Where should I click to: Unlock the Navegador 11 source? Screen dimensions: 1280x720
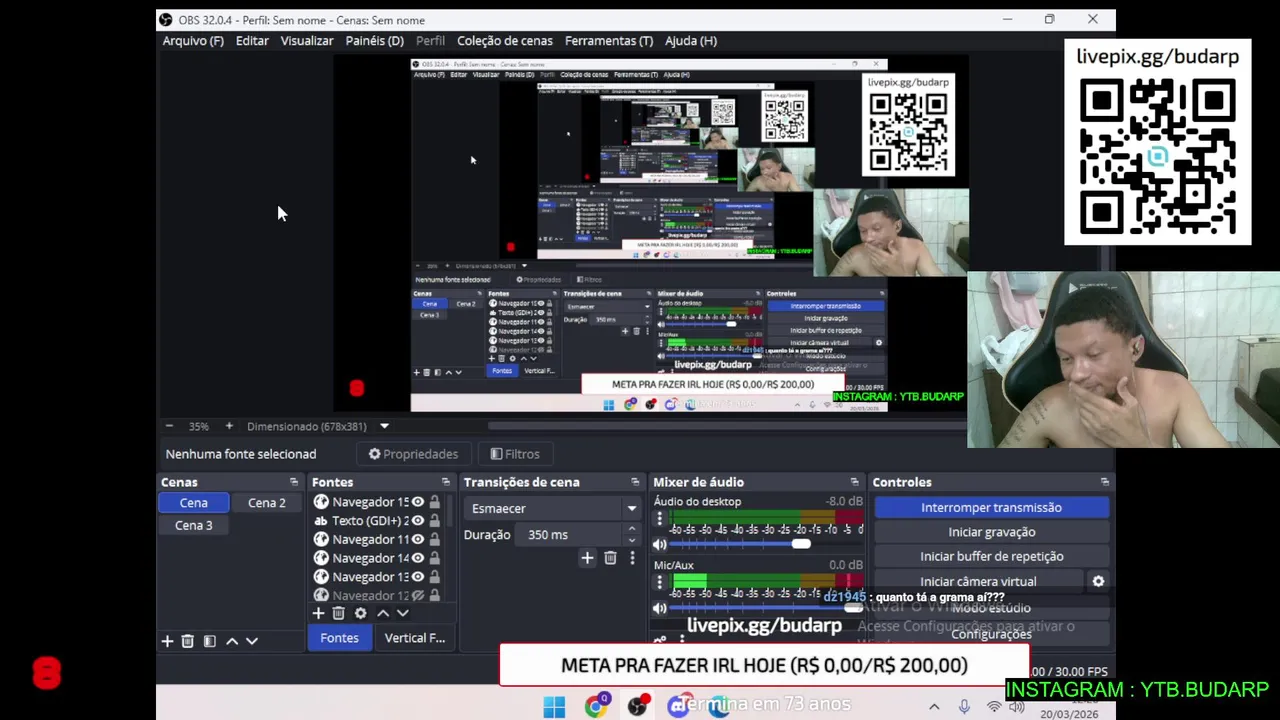[x=435, y=539]
